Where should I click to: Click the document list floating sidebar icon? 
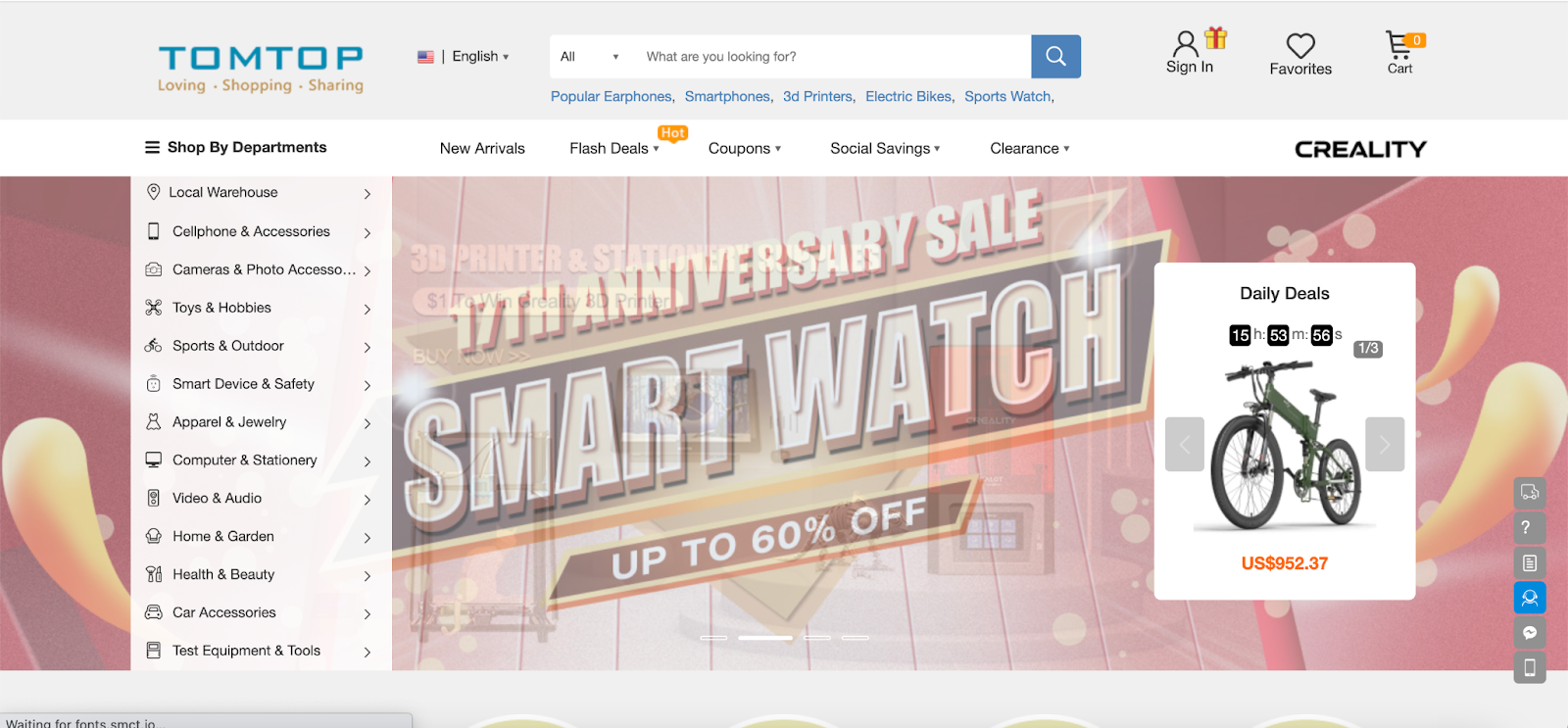[1530, 562]
